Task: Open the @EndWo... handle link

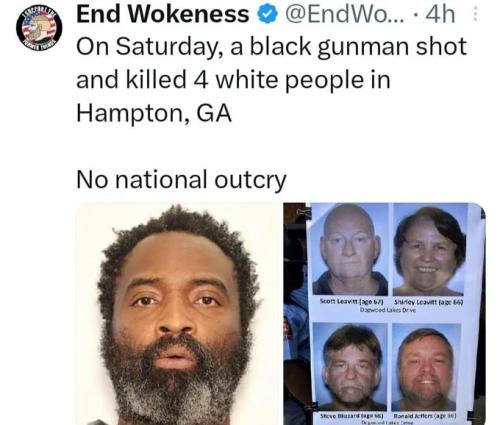Action: coord(343,15)
